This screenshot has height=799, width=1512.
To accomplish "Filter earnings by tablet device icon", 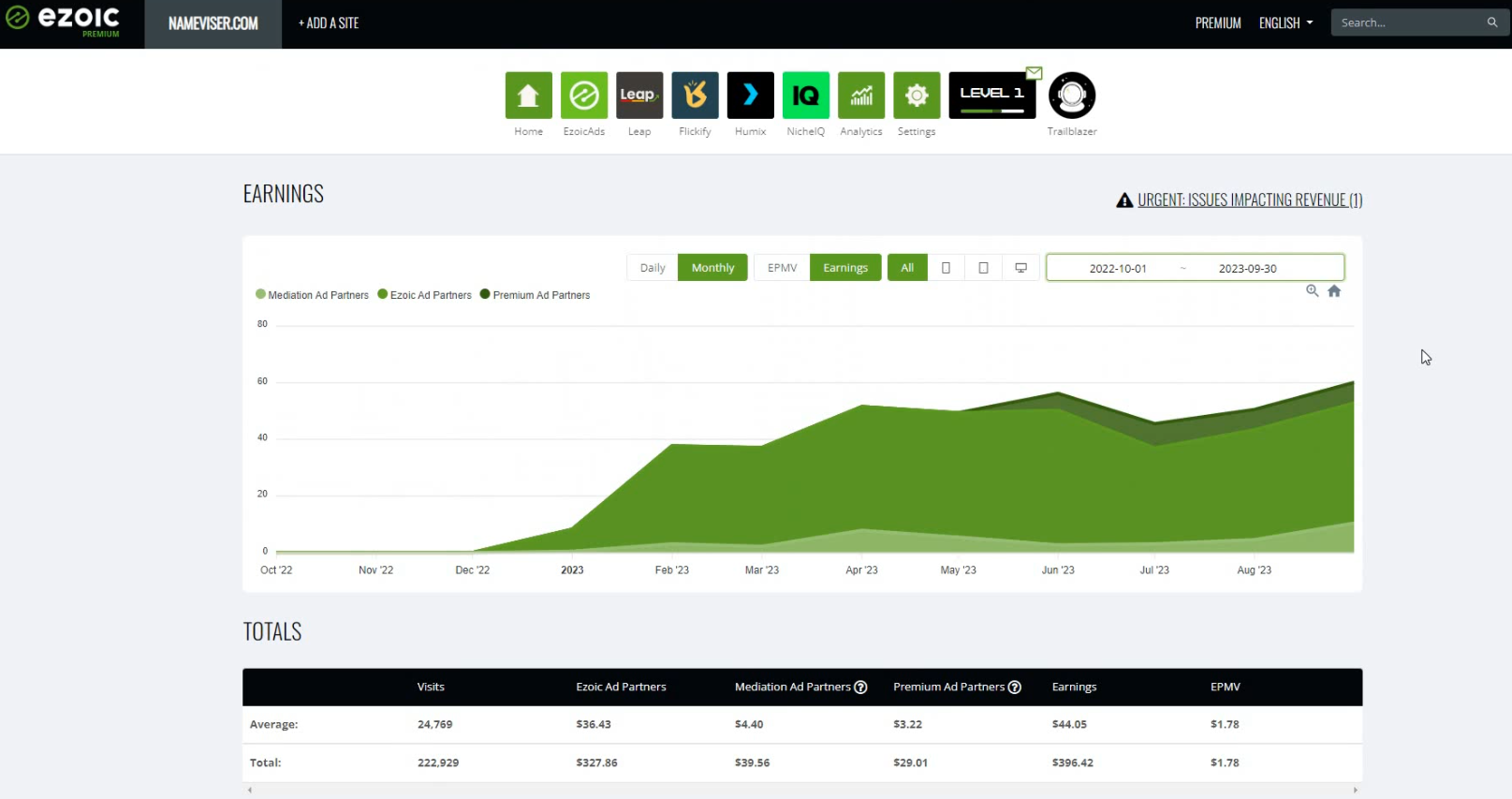I will pyautogui.click(x=983, y=268).
